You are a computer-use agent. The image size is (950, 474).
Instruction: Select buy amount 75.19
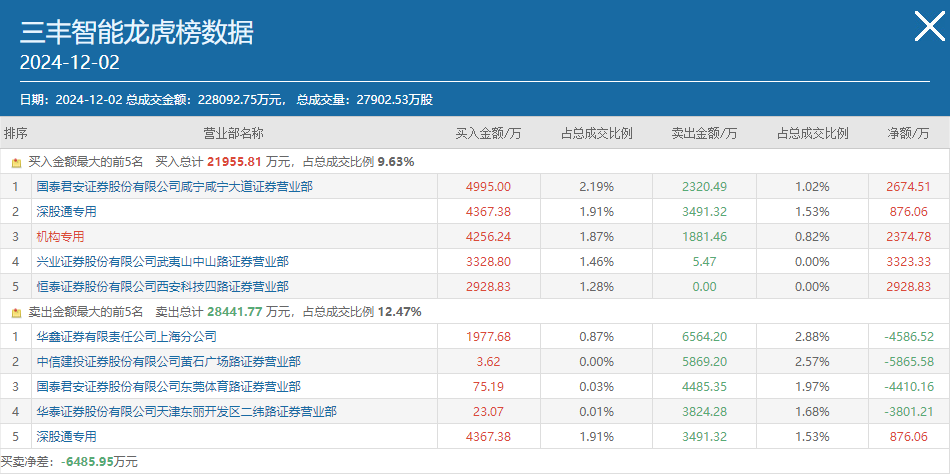[x=488, y=387]
